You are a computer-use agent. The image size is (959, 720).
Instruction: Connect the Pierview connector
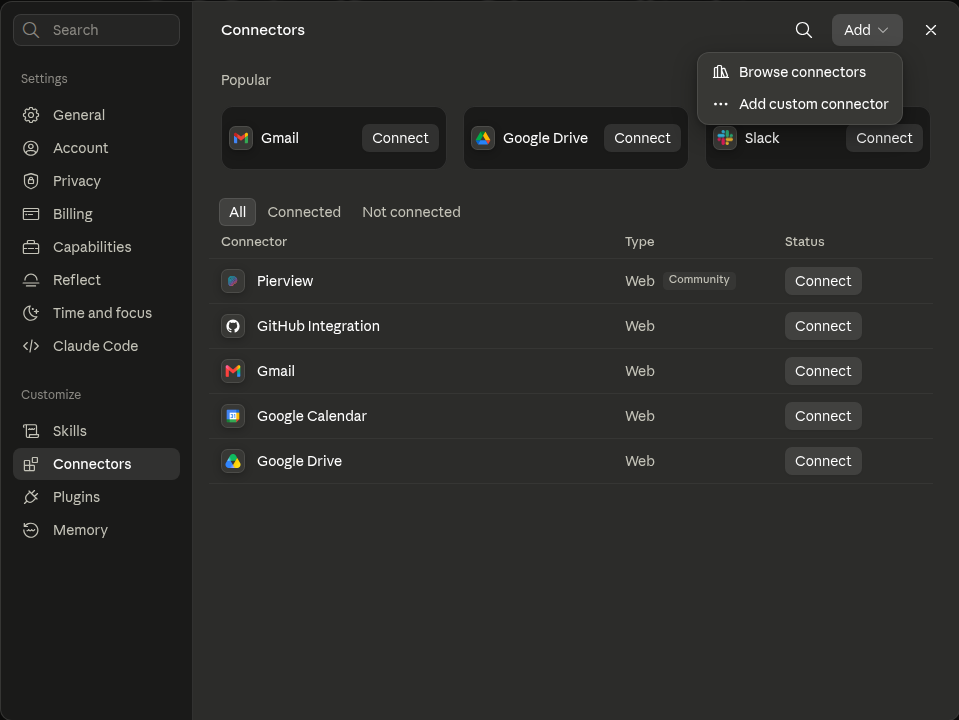[823, 281]
